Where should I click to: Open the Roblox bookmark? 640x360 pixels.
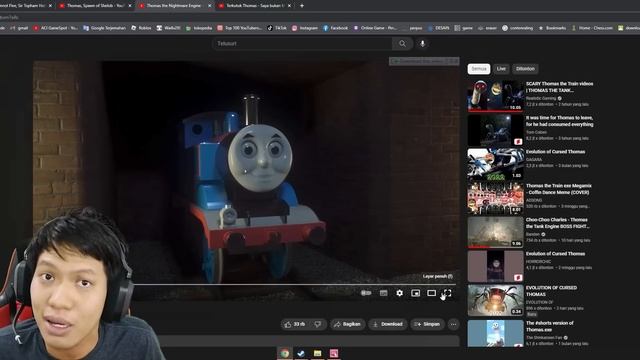(141, 28)
